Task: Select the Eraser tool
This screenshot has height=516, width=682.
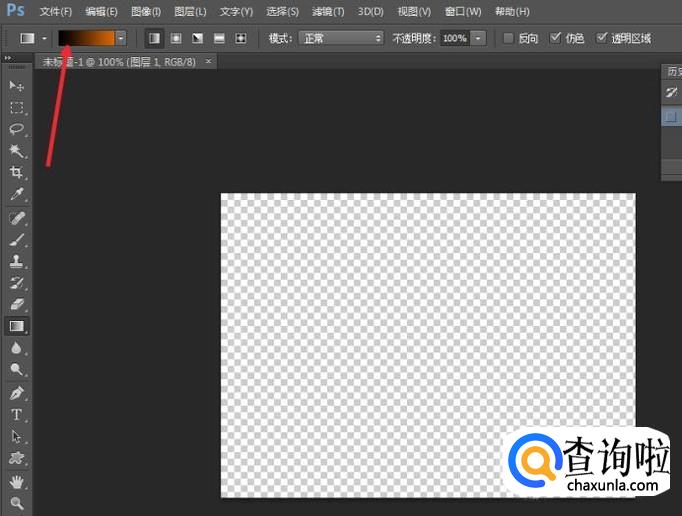Action: (x=17, y=304)
